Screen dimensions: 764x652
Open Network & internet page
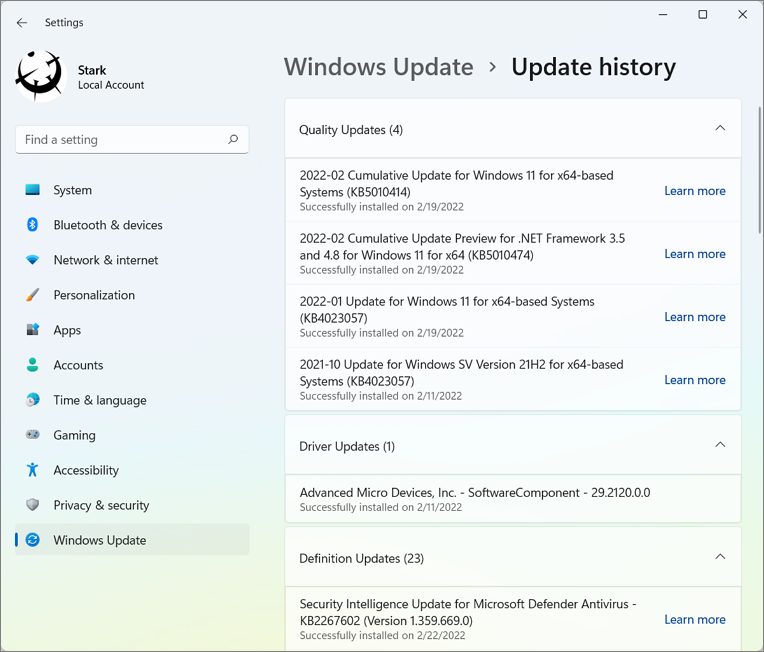132,260
